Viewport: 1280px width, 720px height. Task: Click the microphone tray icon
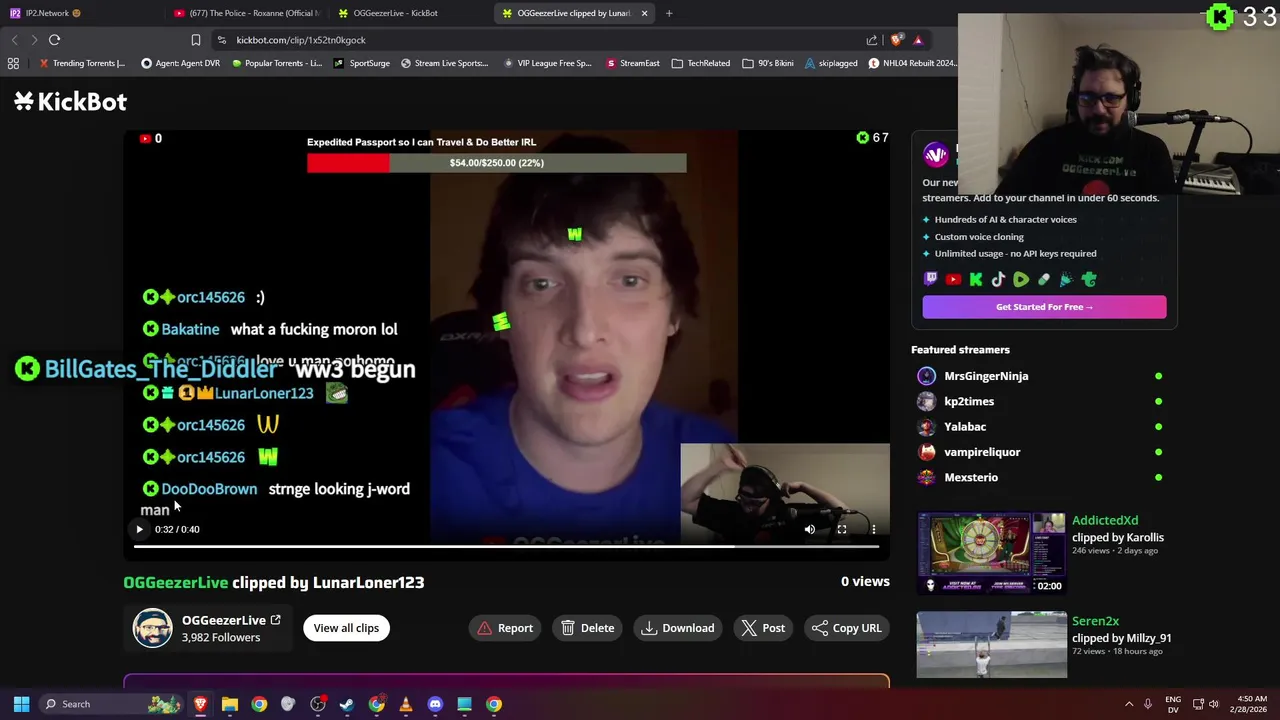1147,704
